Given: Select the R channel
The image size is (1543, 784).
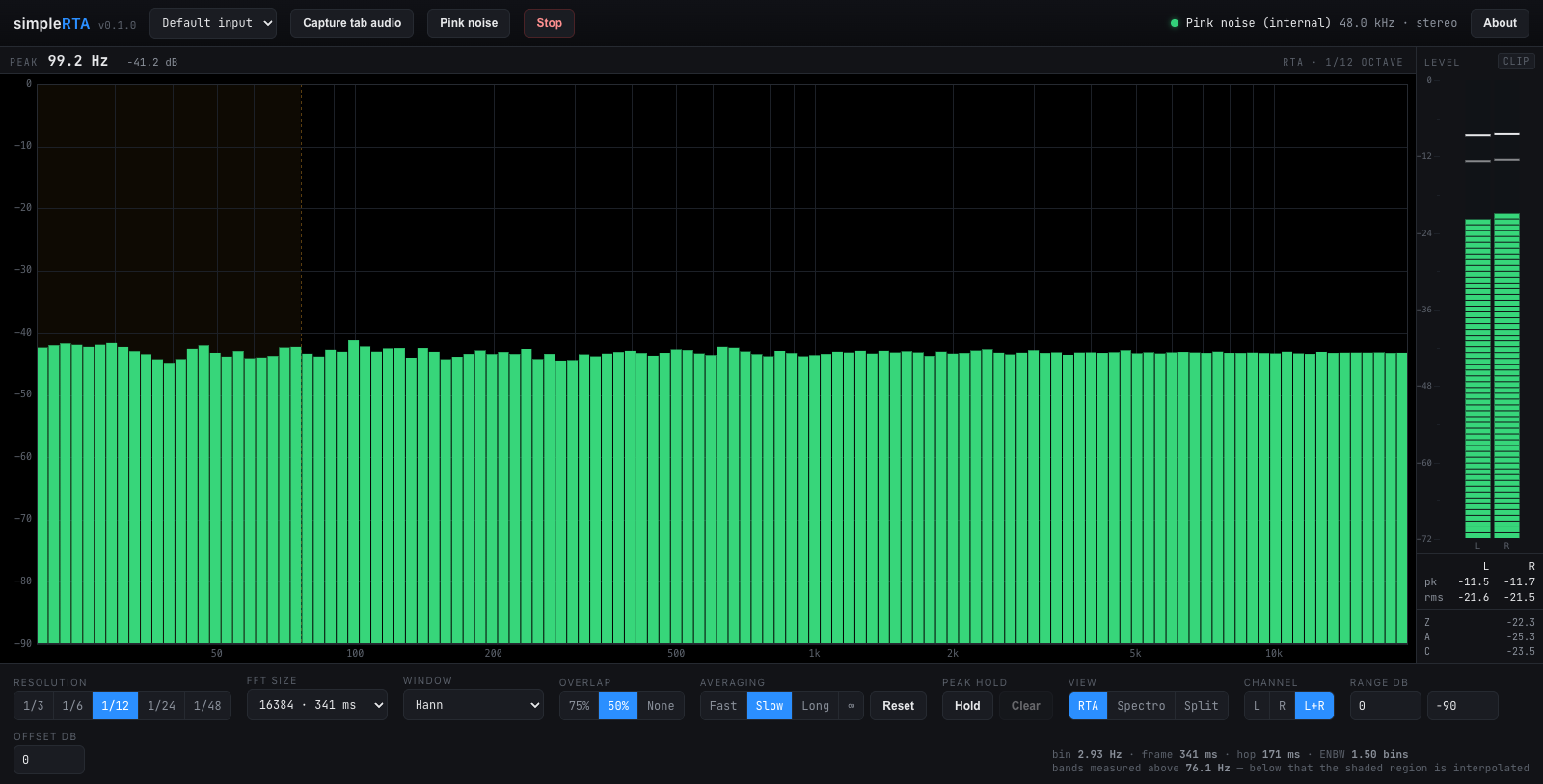Looking at the screenshot, I should pos(1282,706).
